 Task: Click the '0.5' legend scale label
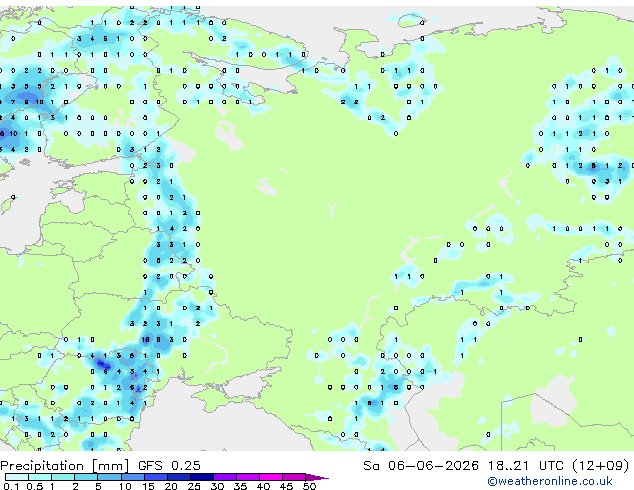[x=35, y=486]
